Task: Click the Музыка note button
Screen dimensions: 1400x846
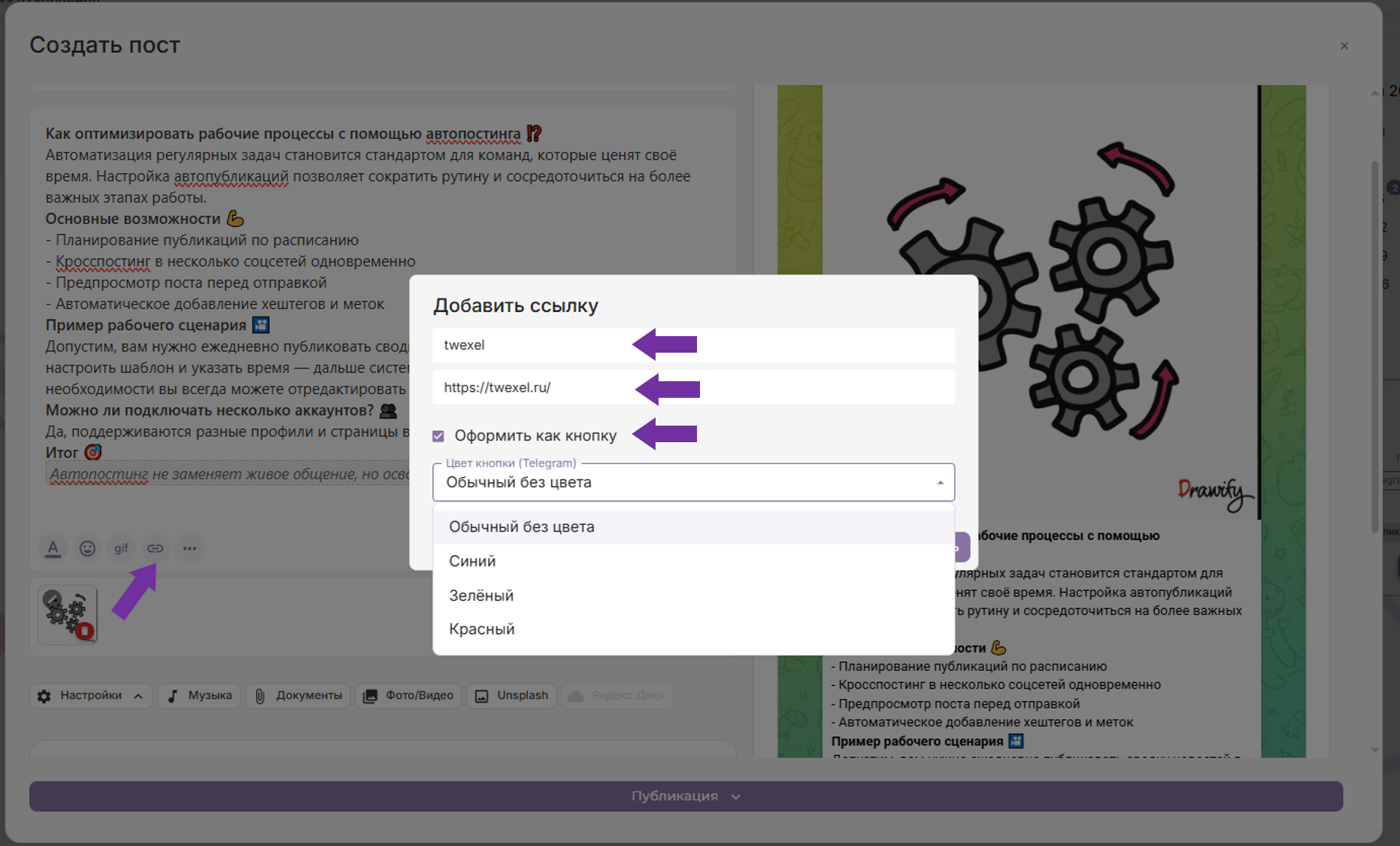Action: coord(199,696)
